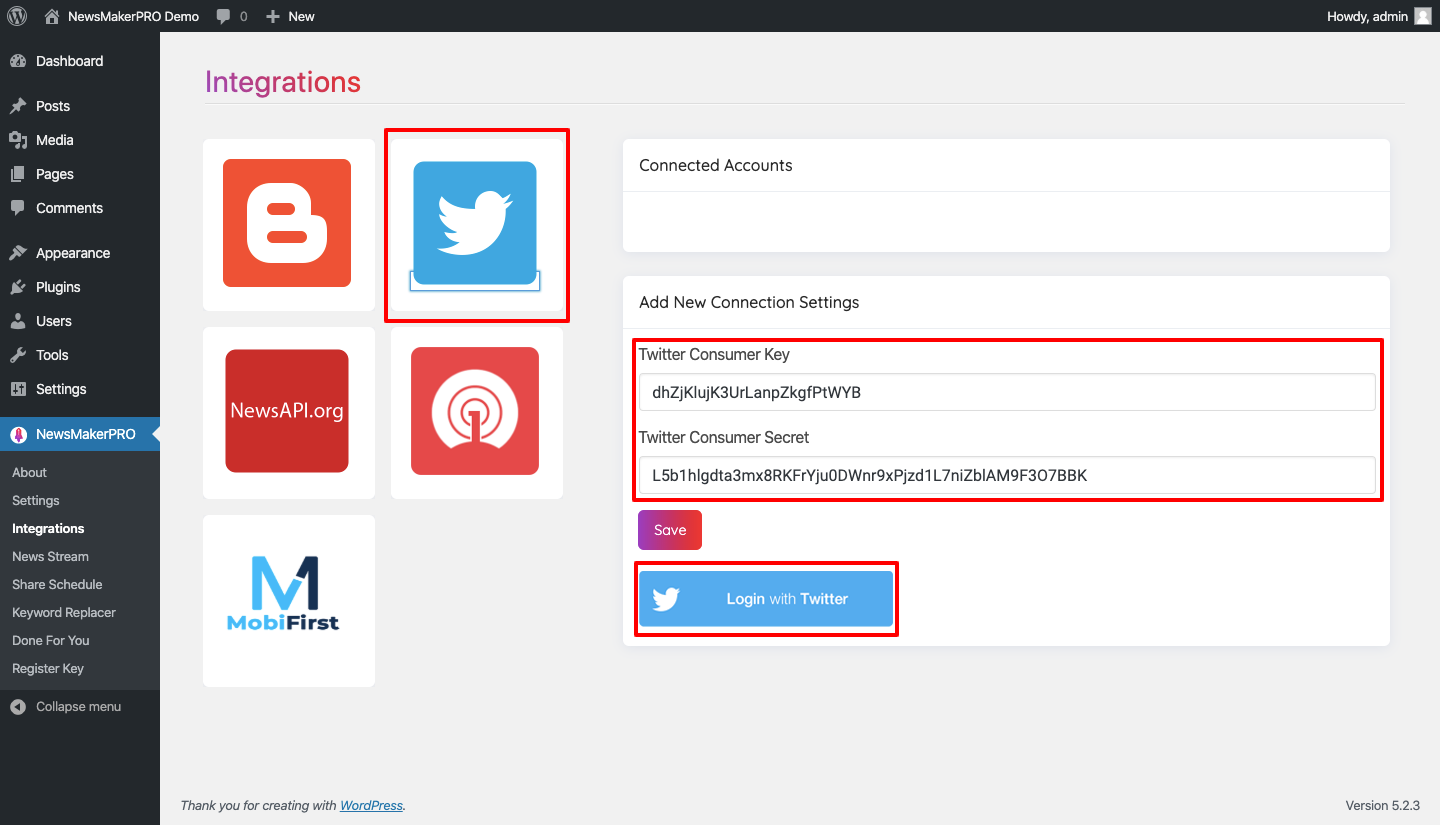The width and height of the screenshot is (1440, 825).
Task: Select the NewsAPI.org integration tile
Action: (287, 411)
